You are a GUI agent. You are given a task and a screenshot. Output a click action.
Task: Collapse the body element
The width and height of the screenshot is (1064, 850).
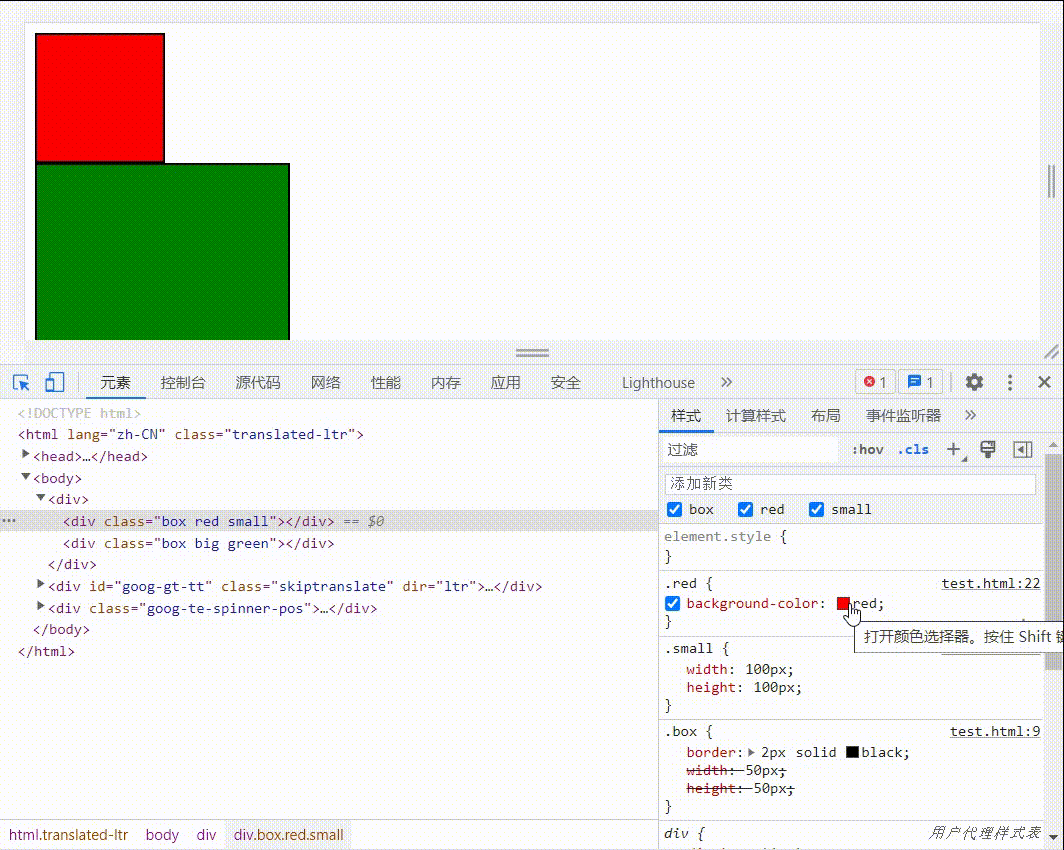coord(26,477)
